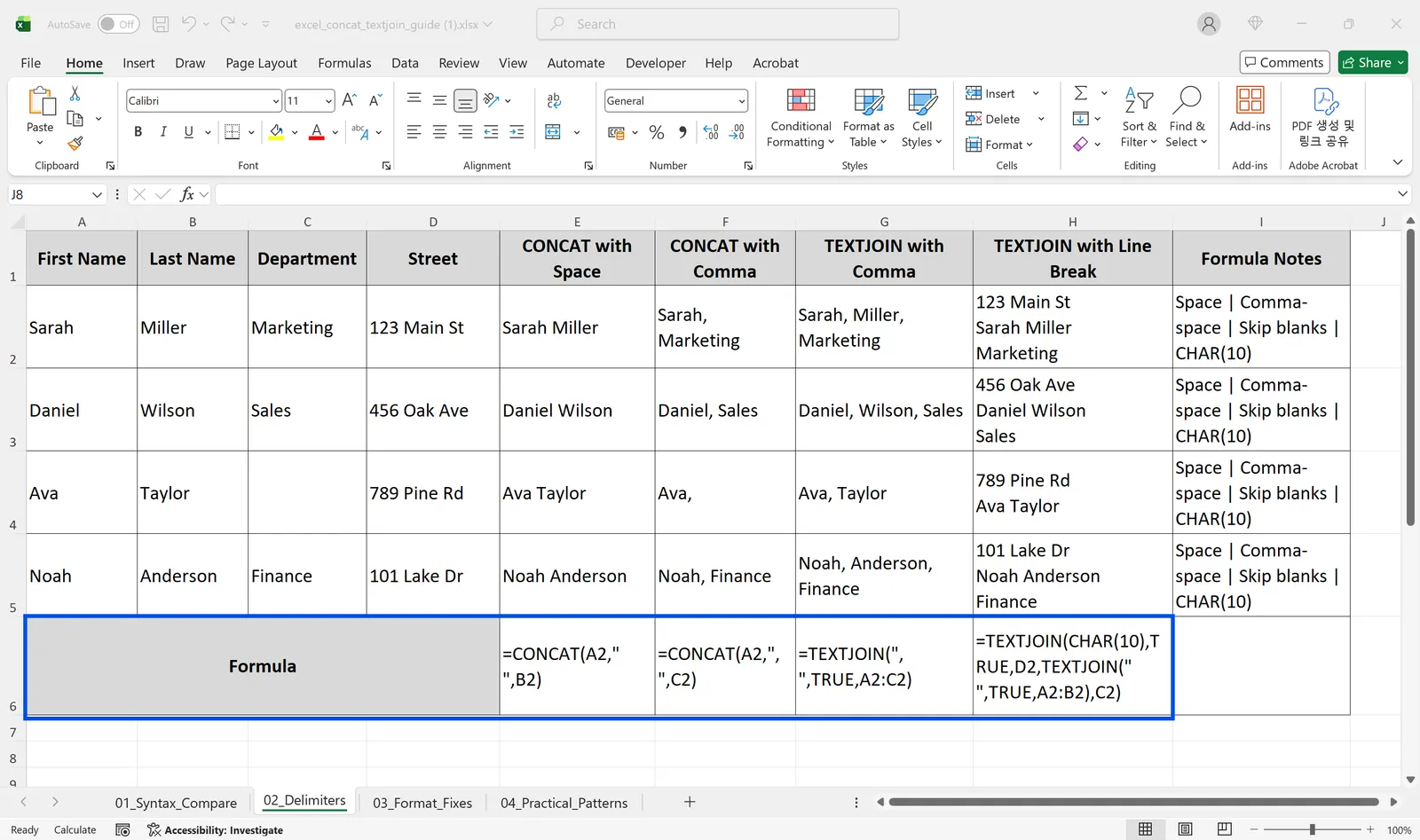Click the Wrap Text icon
Screen dimensions: 1420x840
(x=554, y=100)
